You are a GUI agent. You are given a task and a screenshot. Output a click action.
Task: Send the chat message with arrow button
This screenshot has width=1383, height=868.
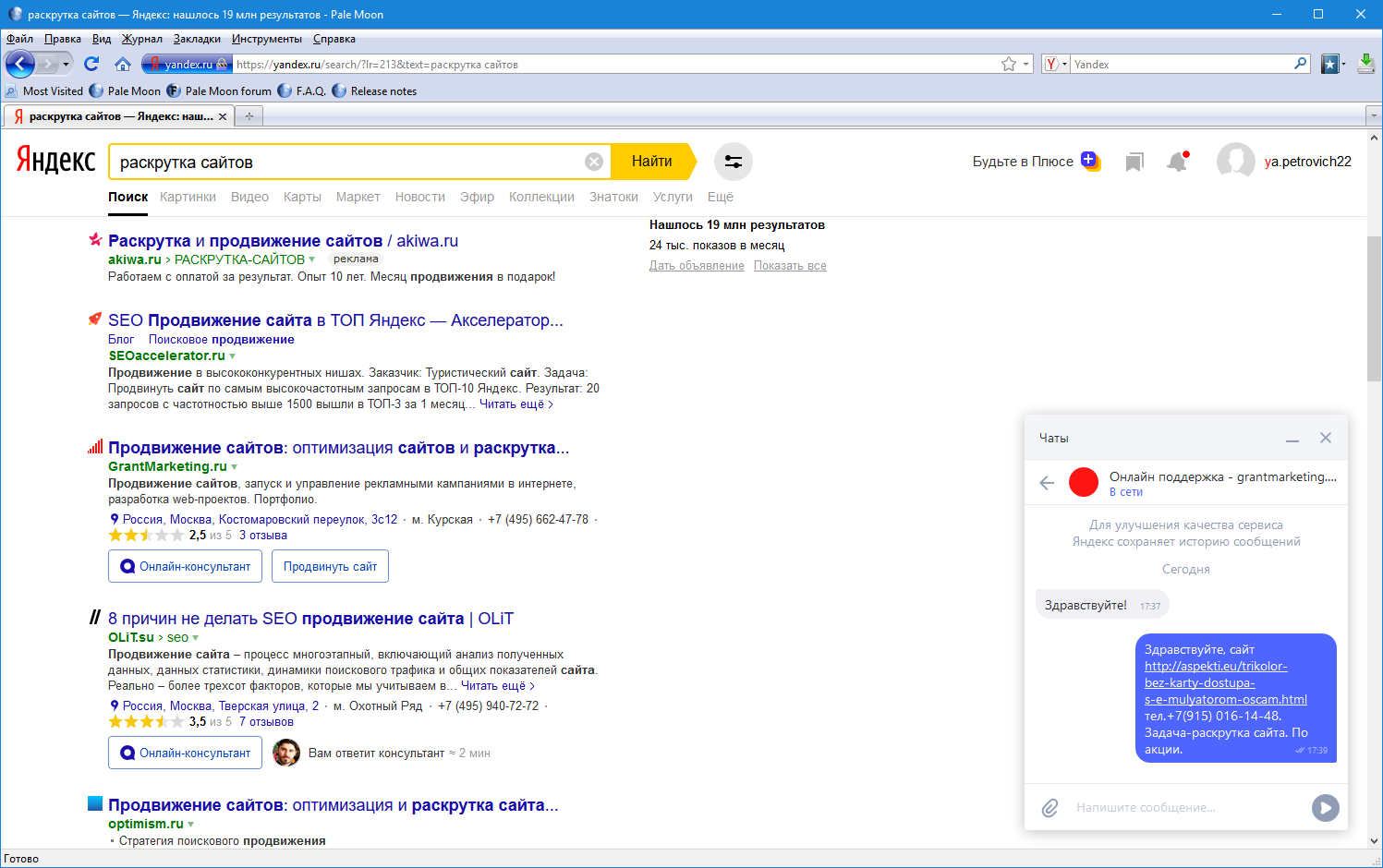[x=1325, y=808]
